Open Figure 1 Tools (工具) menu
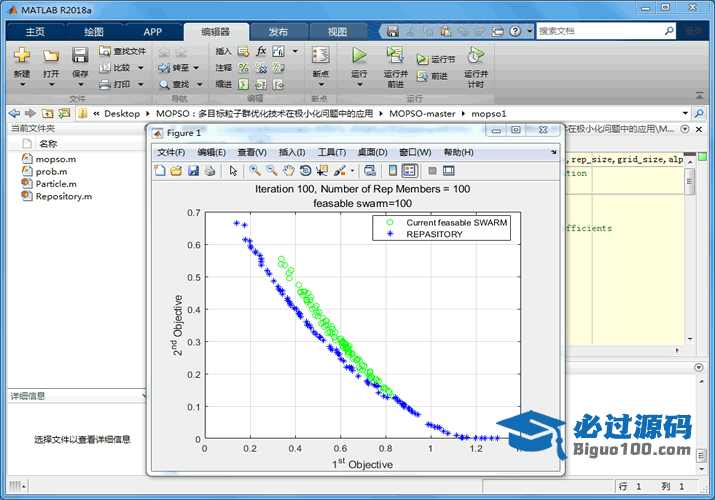 [x=332, y=152]
